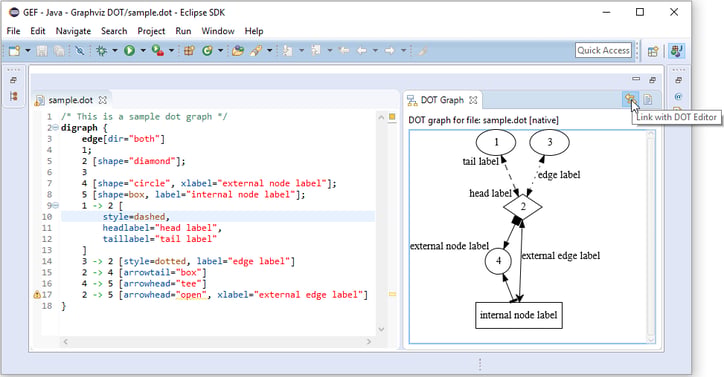Click the Previous Annotation icon
This screenshot has width=724, height=377.
tap(316, 50)
